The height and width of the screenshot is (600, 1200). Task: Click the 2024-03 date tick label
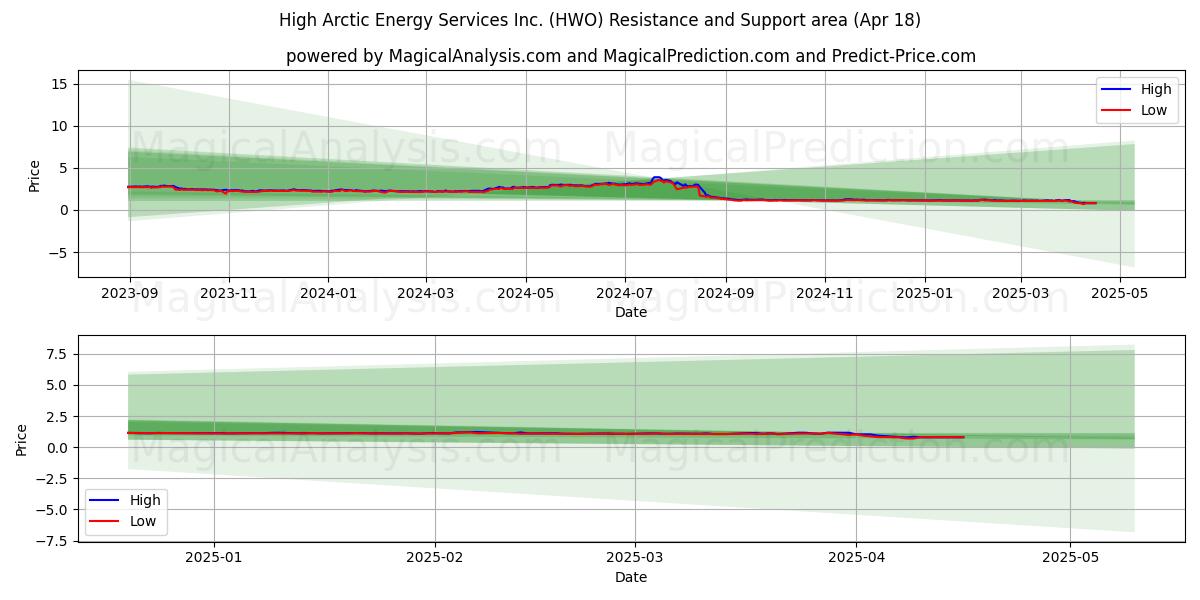coord(426,294)
